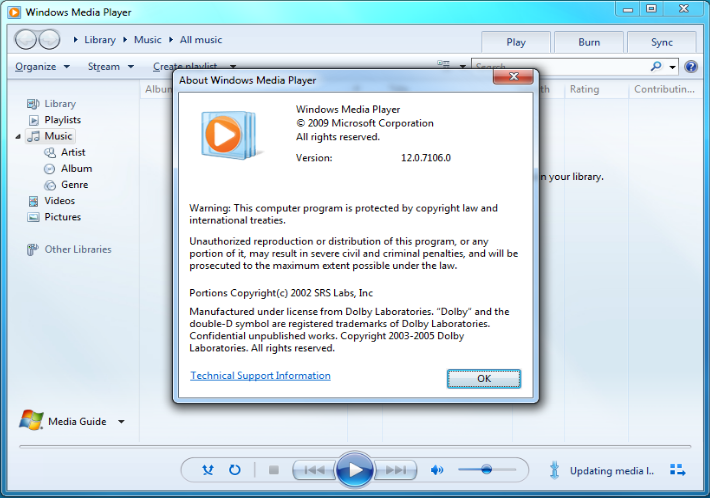Viewport: 710px width, 498px height.
Task: Select Album under Music
Action: coord(77,168)
